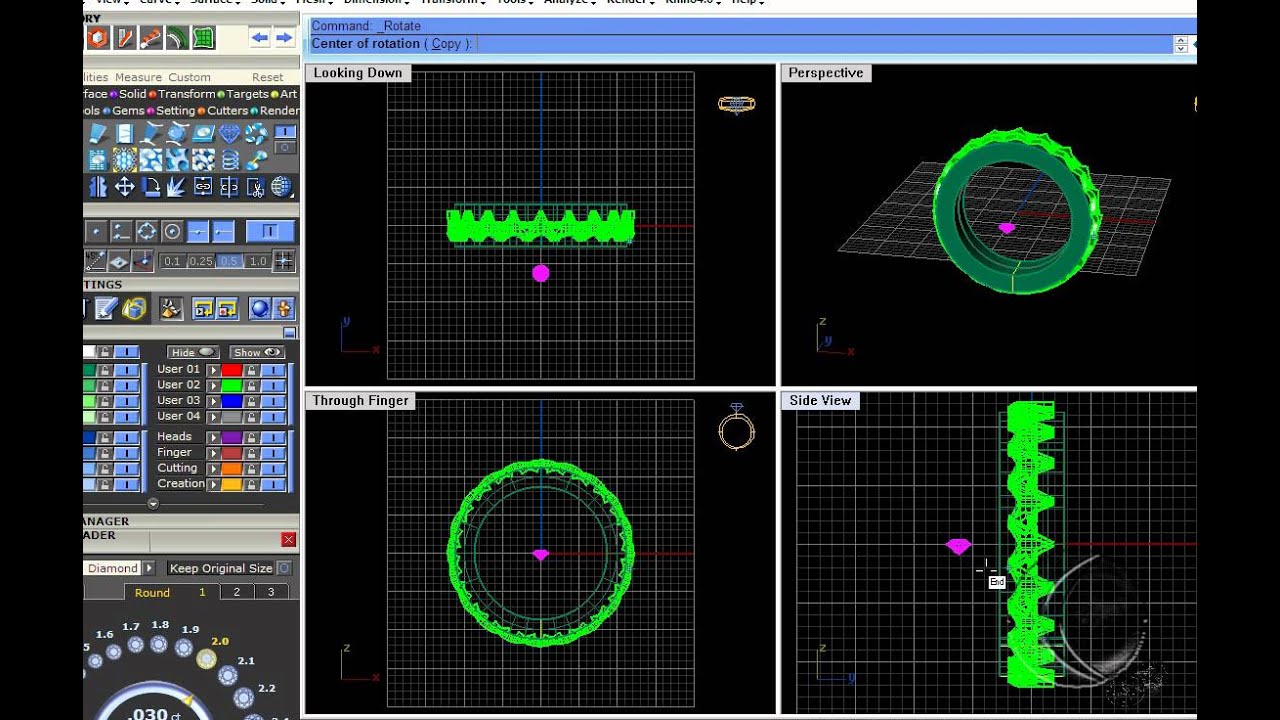Screen dimensions: 1280x720
Task: Toggle the quadrant circle osnap icon
Action: tap(146, 231)
